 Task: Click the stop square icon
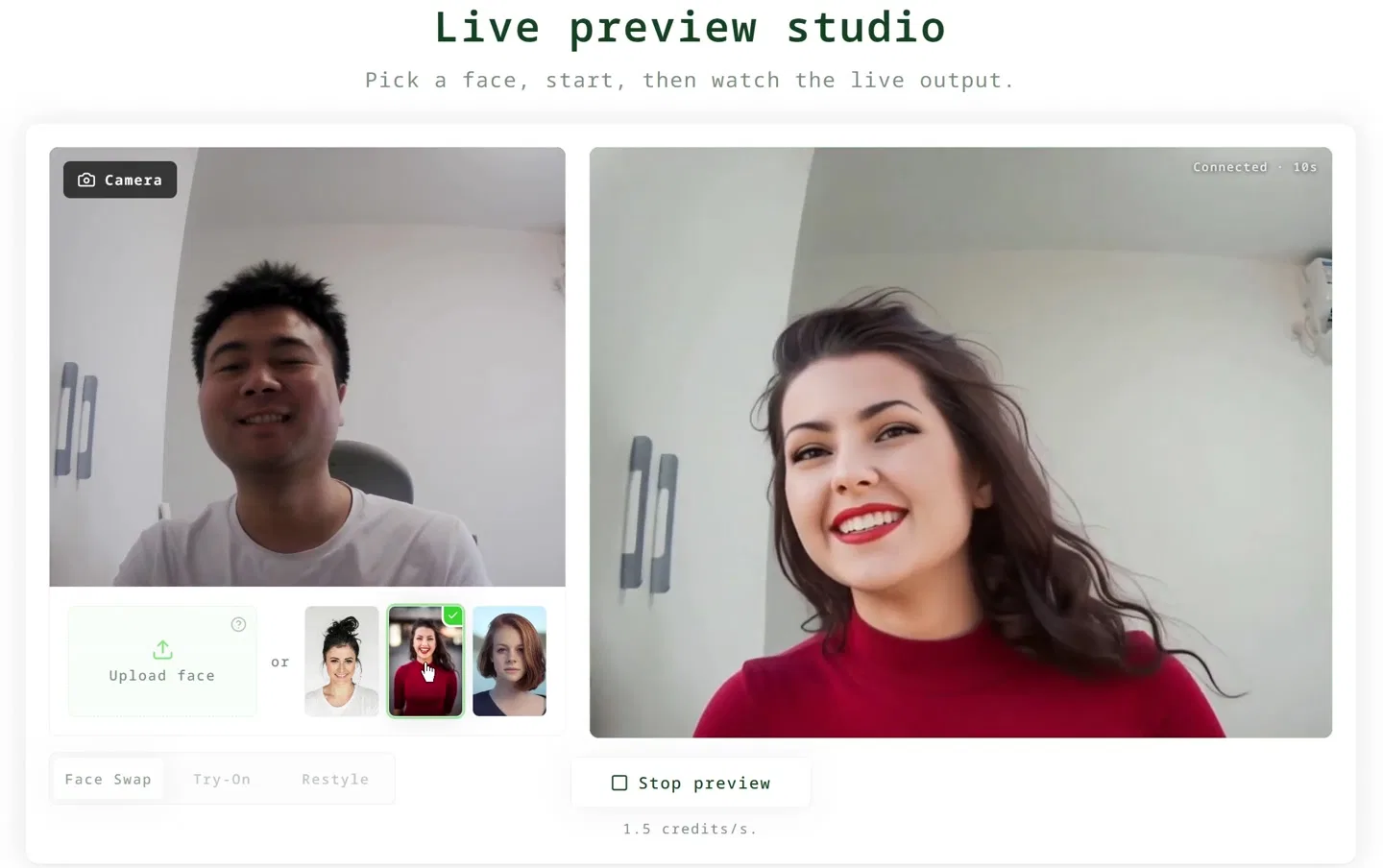619,784
